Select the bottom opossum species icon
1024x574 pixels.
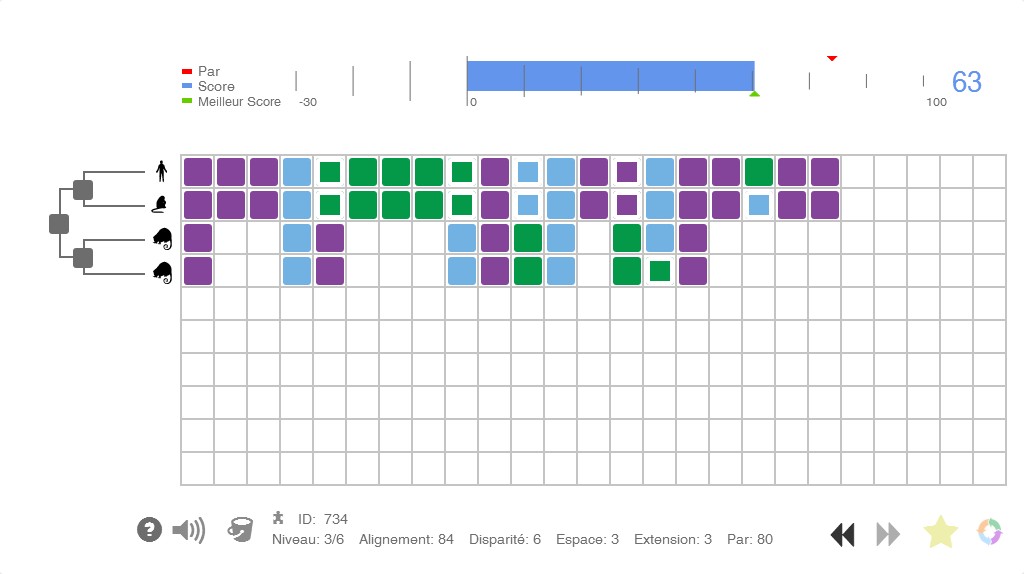tap(162, 271)
